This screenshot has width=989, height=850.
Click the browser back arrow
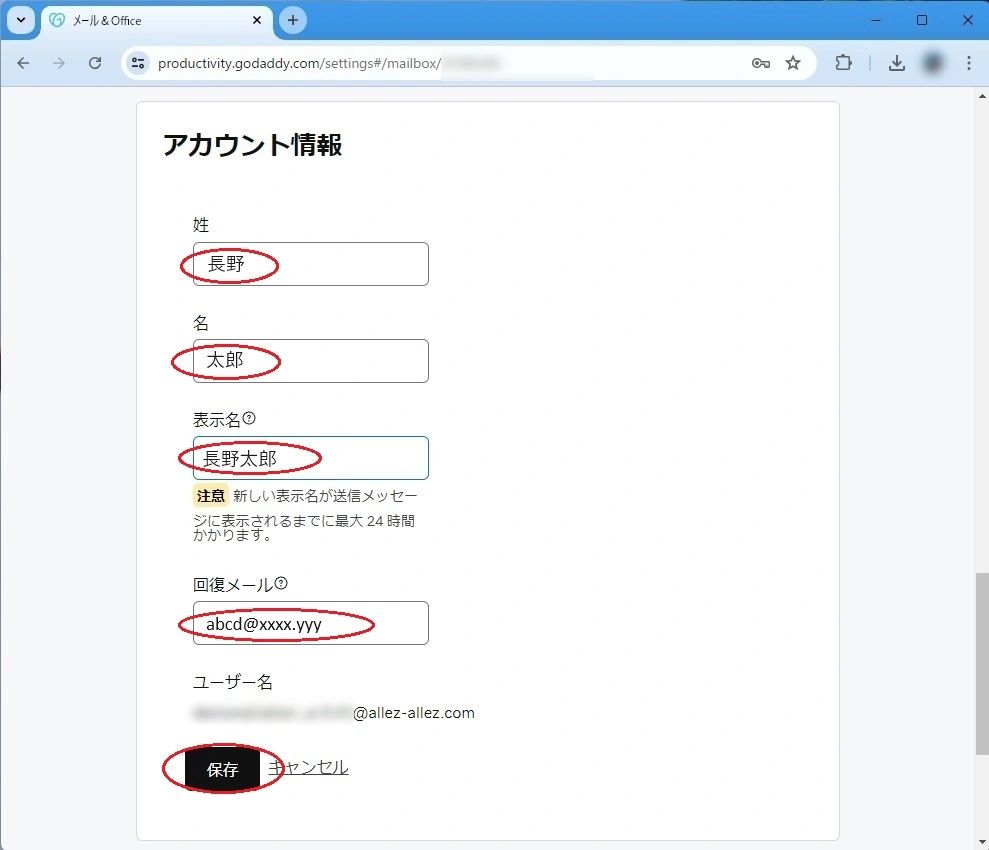24,63
